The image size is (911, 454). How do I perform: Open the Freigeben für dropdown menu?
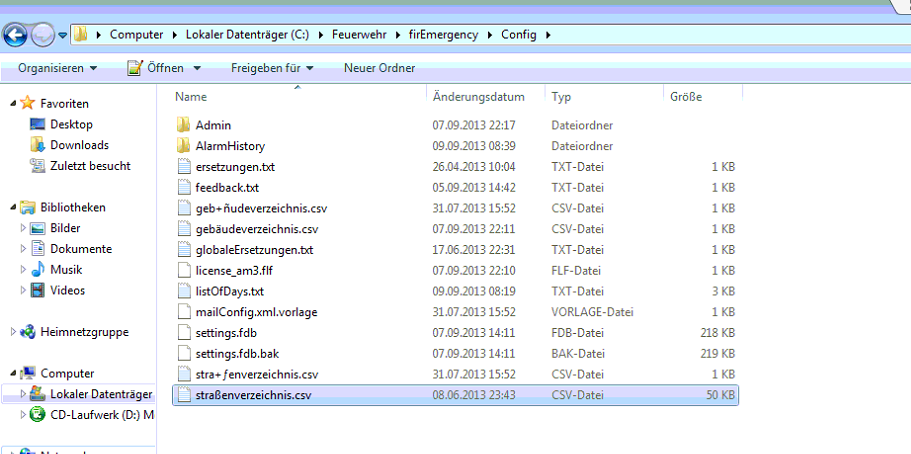272,68
